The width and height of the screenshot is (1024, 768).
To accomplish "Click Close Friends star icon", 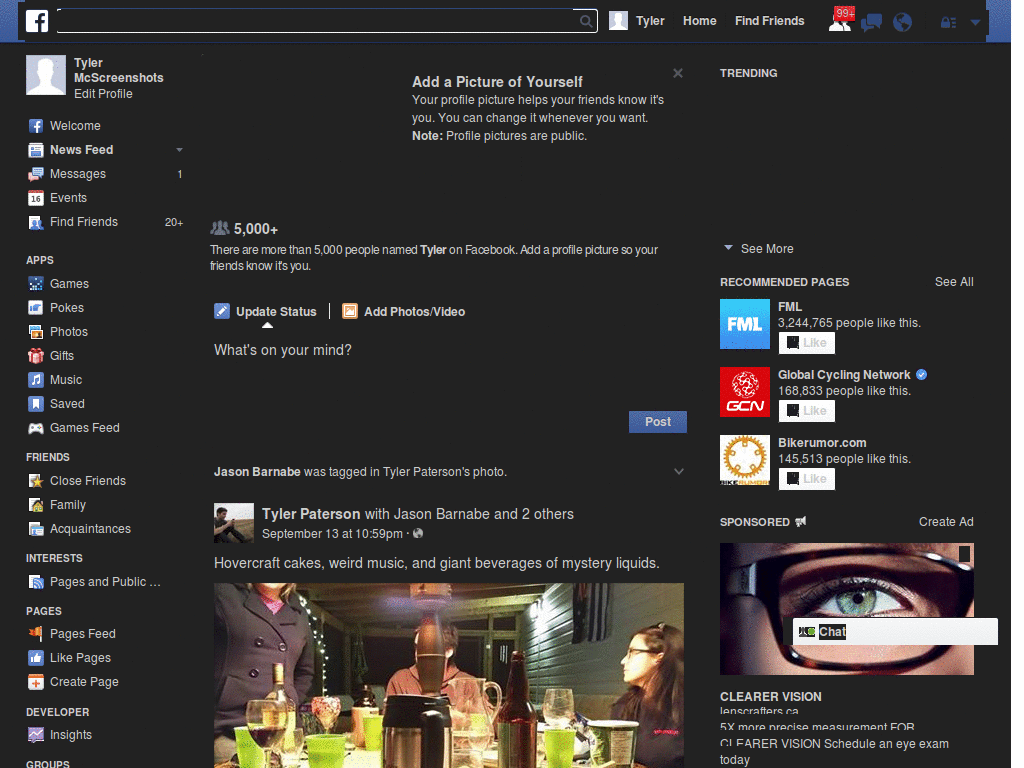I will click(x=36, y=481).
